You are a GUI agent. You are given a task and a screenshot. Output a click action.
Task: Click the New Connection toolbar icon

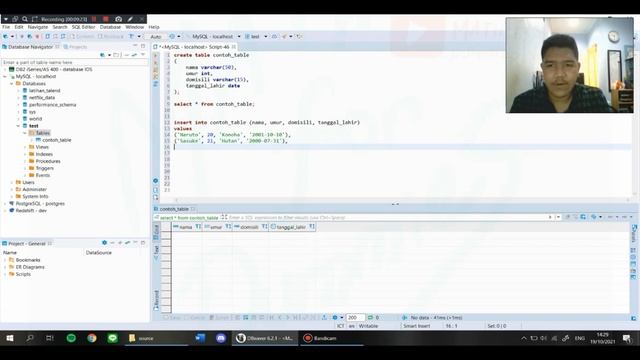tap(6, 36)
